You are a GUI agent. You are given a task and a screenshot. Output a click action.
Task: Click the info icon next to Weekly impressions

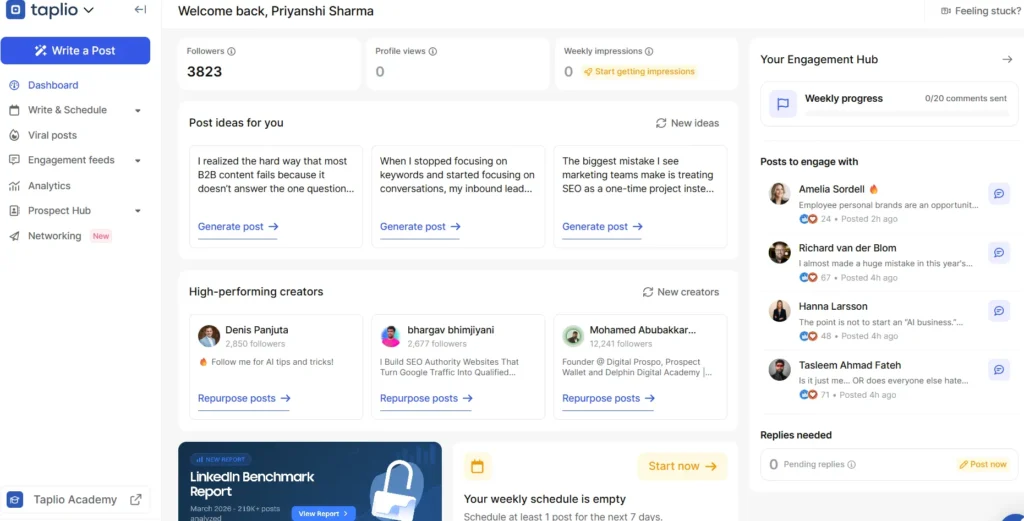pyautogui.click(x=648, y=51)
